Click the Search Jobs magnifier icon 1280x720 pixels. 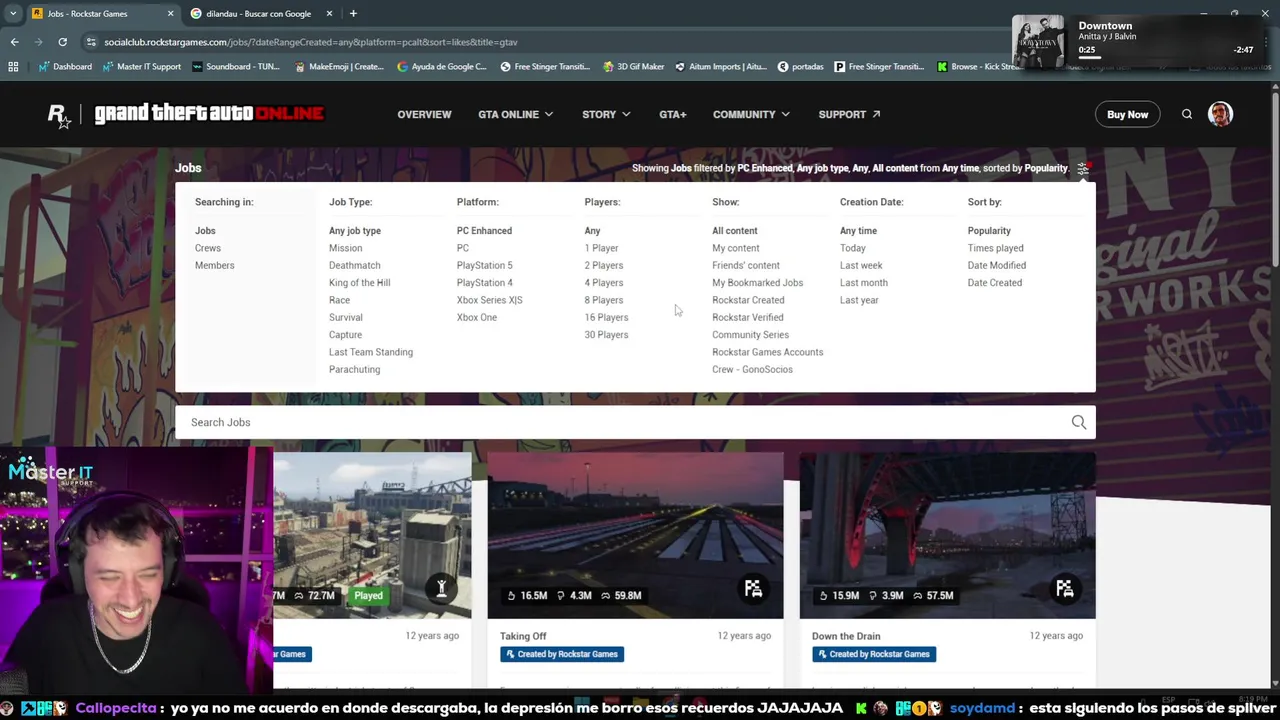click(x=1079, y=422)
